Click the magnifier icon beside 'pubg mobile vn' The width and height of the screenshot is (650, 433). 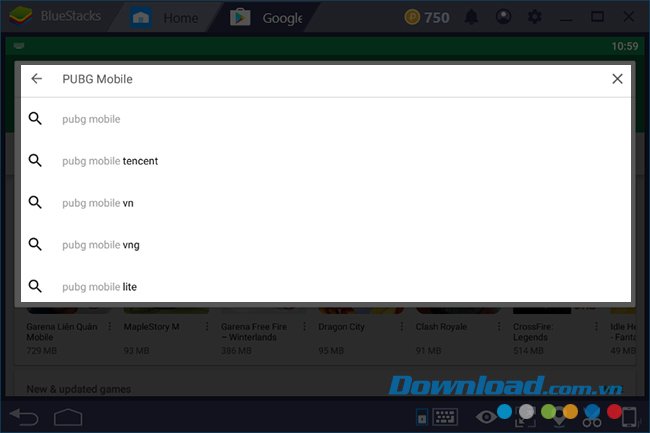(35, 203)
